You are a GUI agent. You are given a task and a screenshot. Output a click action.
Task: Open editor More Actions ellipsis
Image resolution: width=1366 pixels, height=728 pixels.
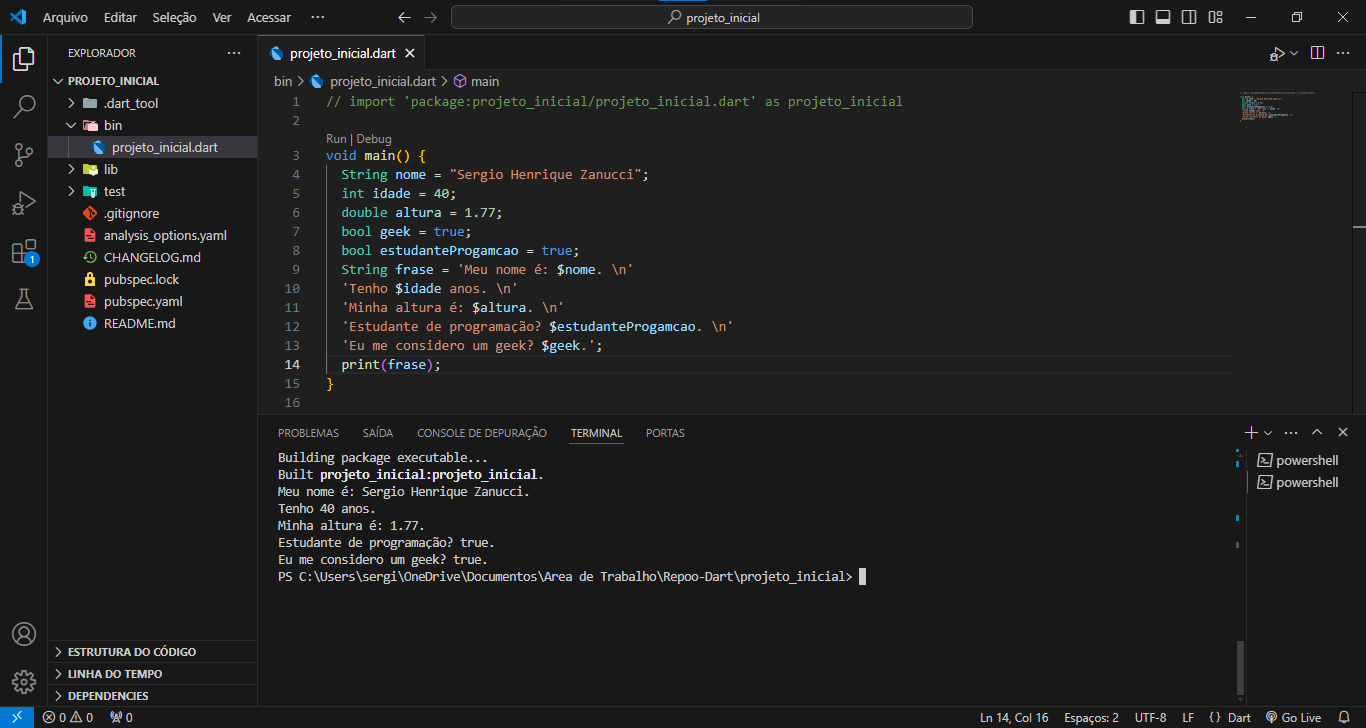point(1343,53)
